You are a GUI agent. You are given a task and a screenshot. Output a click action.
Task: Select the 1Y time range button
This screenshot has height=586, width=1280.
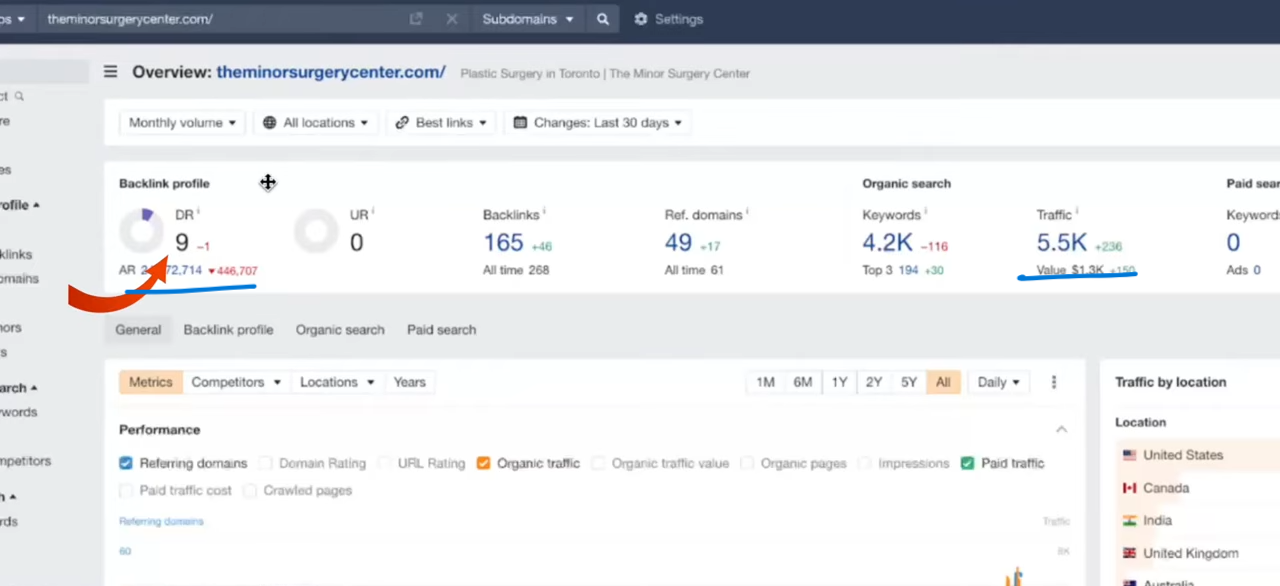(x=839, y=382)
